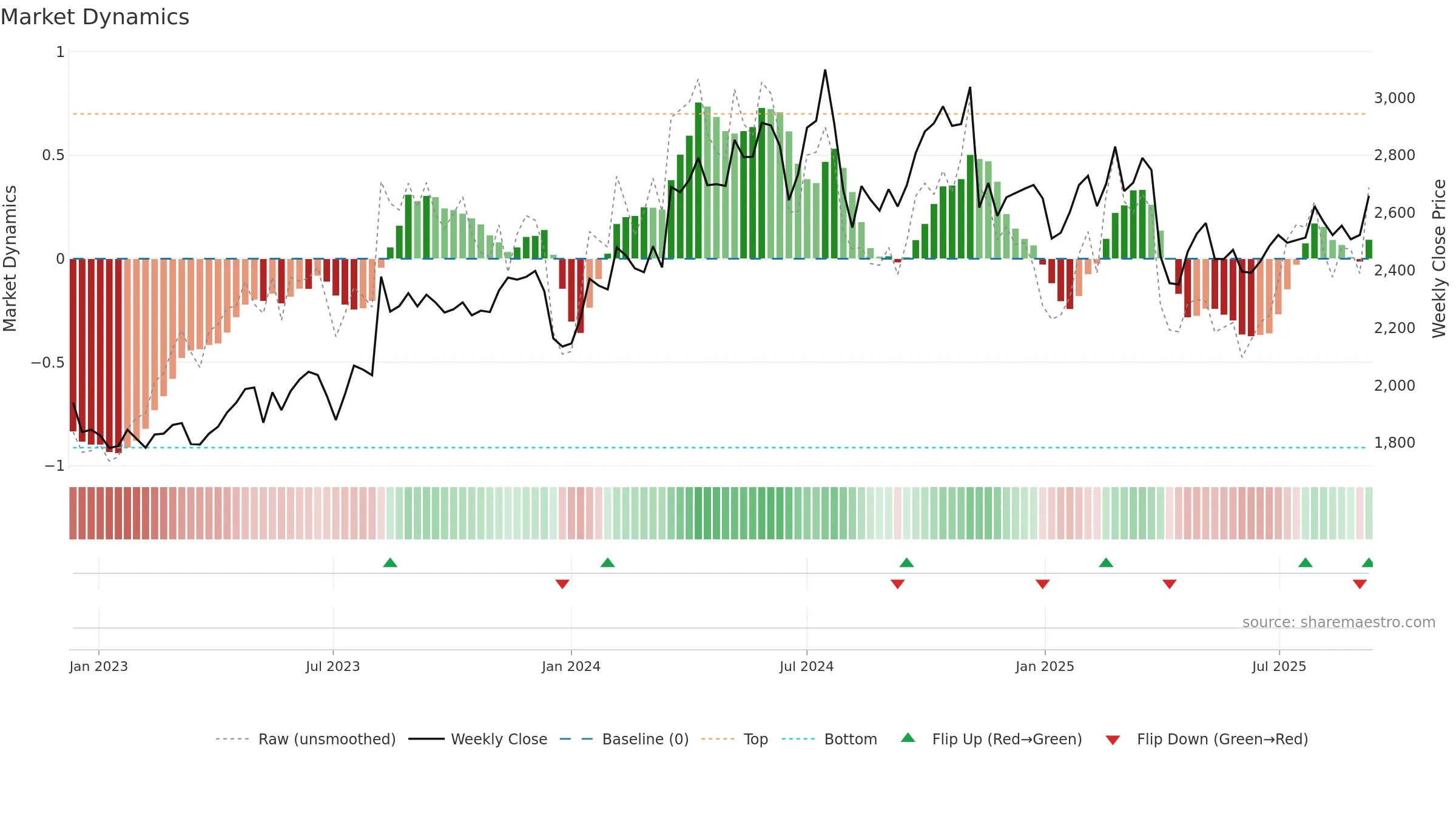
Task: Click the last light green heat strip cell
Action: (x=1369, y=513)
